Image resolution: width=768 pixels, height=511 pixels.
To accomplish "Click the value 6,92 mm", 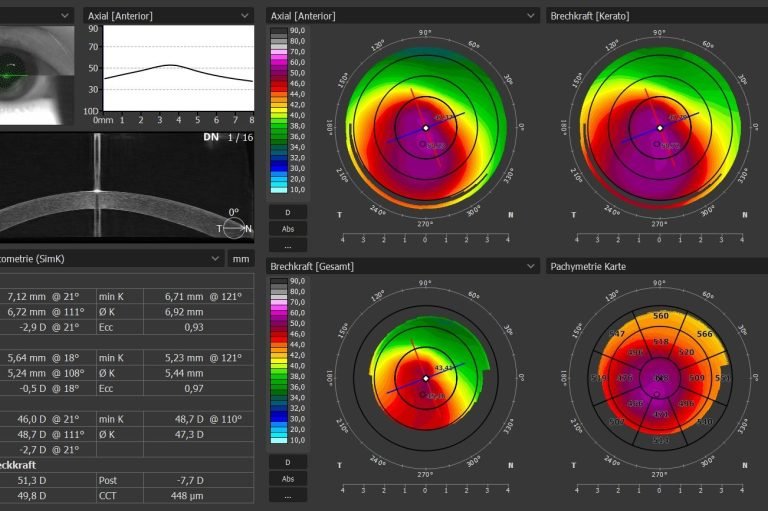I will tap(184, 312).
